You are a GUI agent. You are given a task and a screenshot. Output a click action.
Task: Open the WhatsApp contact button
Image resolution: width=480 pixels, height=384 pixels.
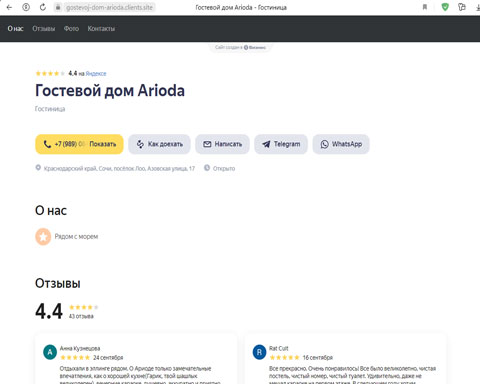coord(341,144)
